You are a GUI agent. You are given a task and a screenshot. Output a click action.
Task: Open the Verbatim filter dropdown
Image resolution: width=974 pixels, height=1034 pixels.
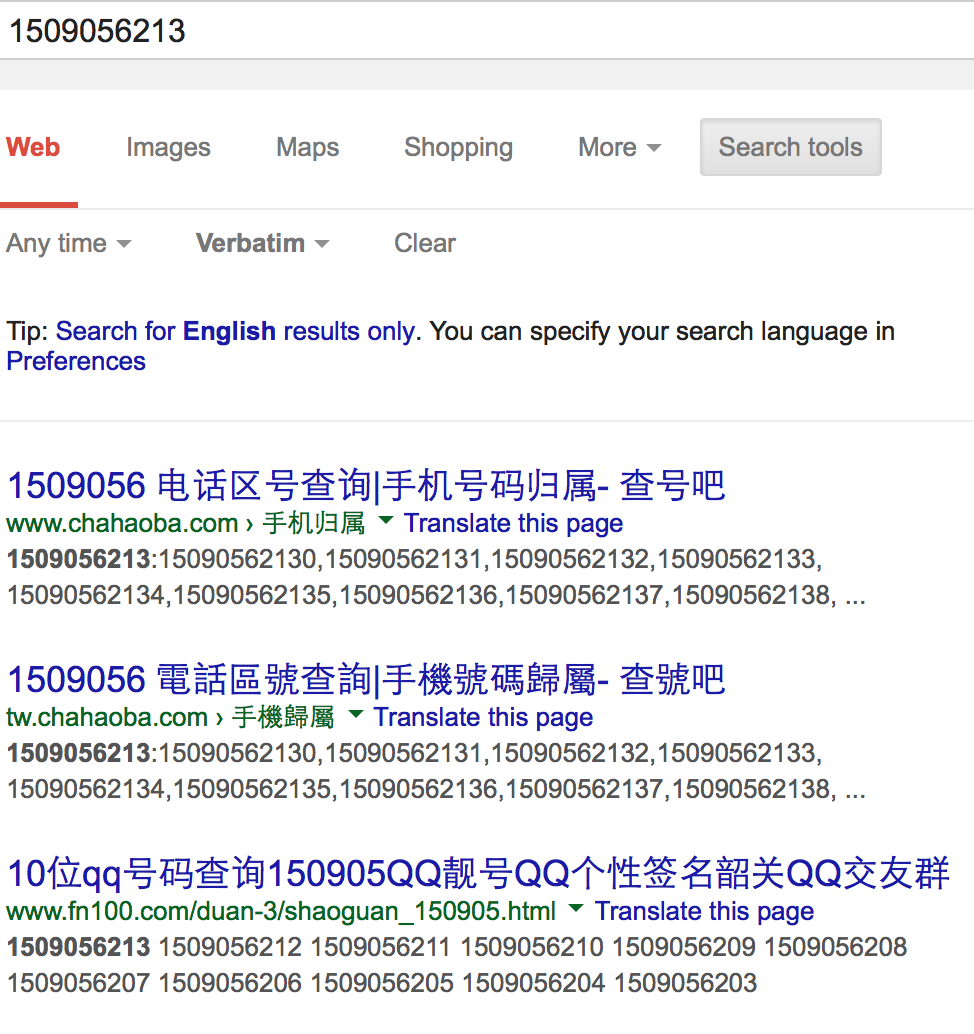(262, 243)
